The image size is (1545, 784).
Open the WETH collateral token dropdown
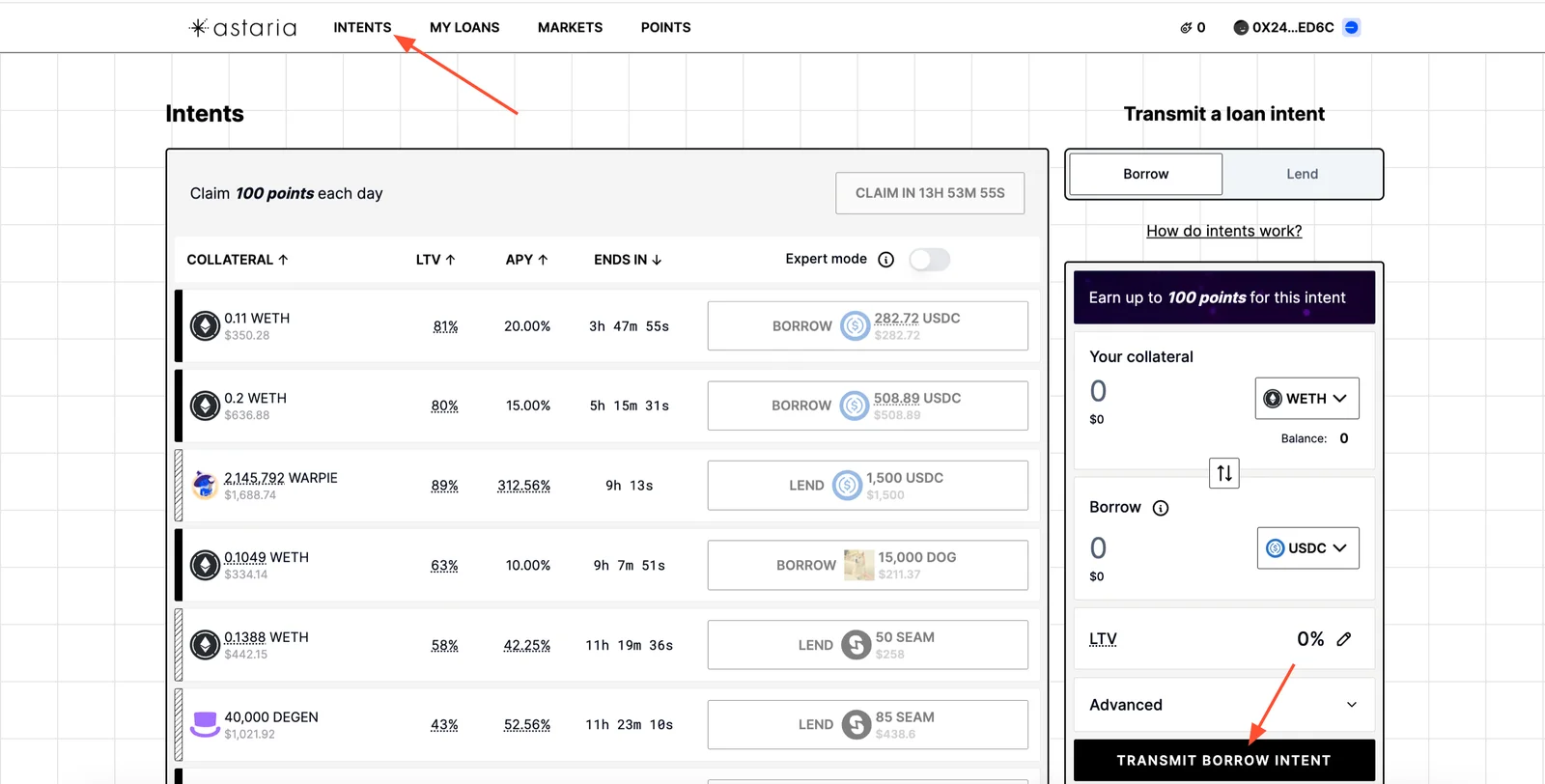point(1307,399)
